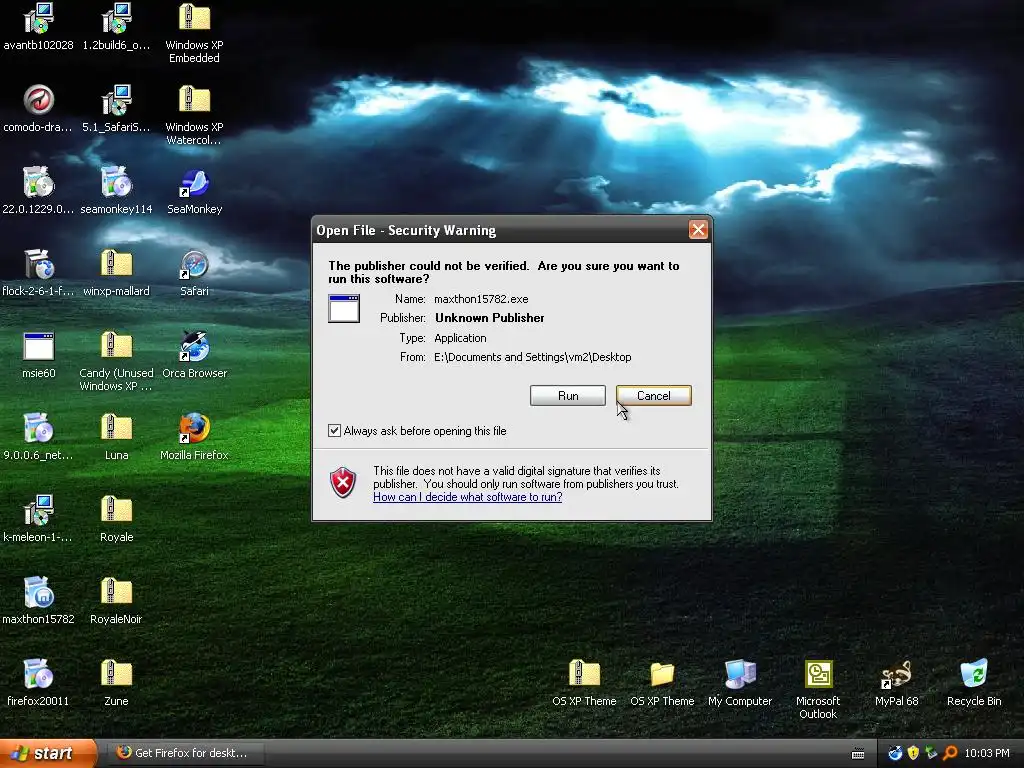Click the orange magnifier tray icon
1024x768 pixels.
[x=950, y=753]
